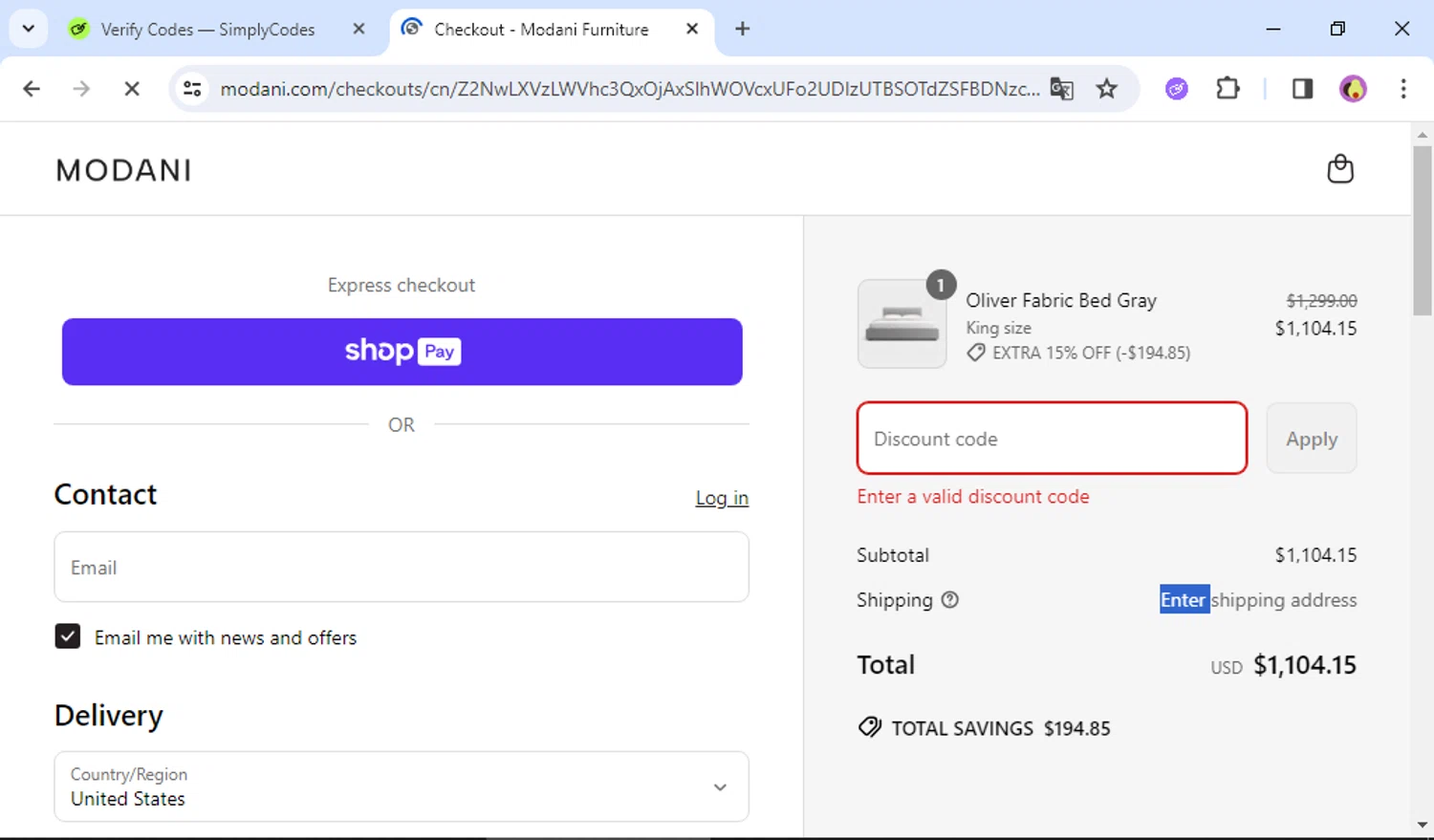Viewport: 1434px width, 840px height.
Task: Click the Oliver Fabric Bed product thumbnail
Action: click(x=902, y=324)
